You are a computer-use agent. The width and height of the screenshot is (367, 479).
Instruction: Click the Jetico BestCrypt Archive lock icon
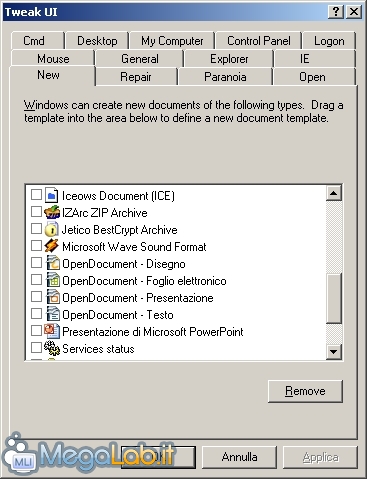coord(52,229)
